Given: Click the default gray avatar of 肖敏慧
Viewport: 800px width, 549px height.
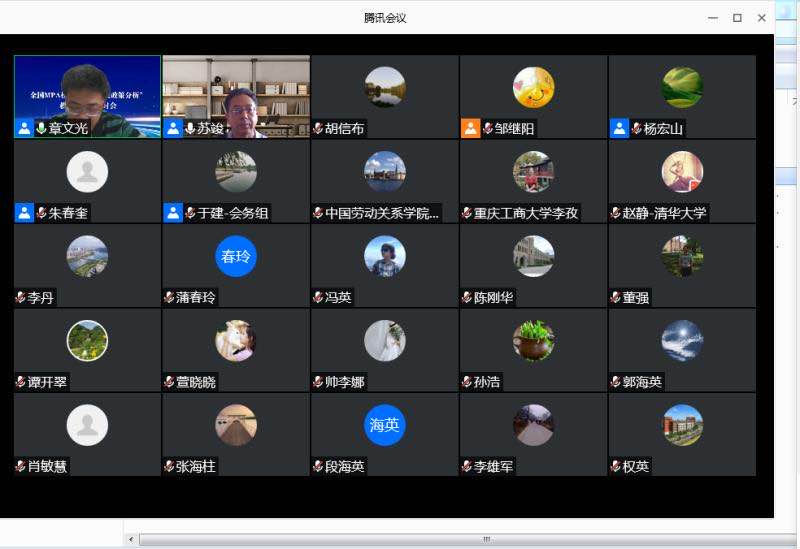Looking at the screenshot, I should point(87,425).
